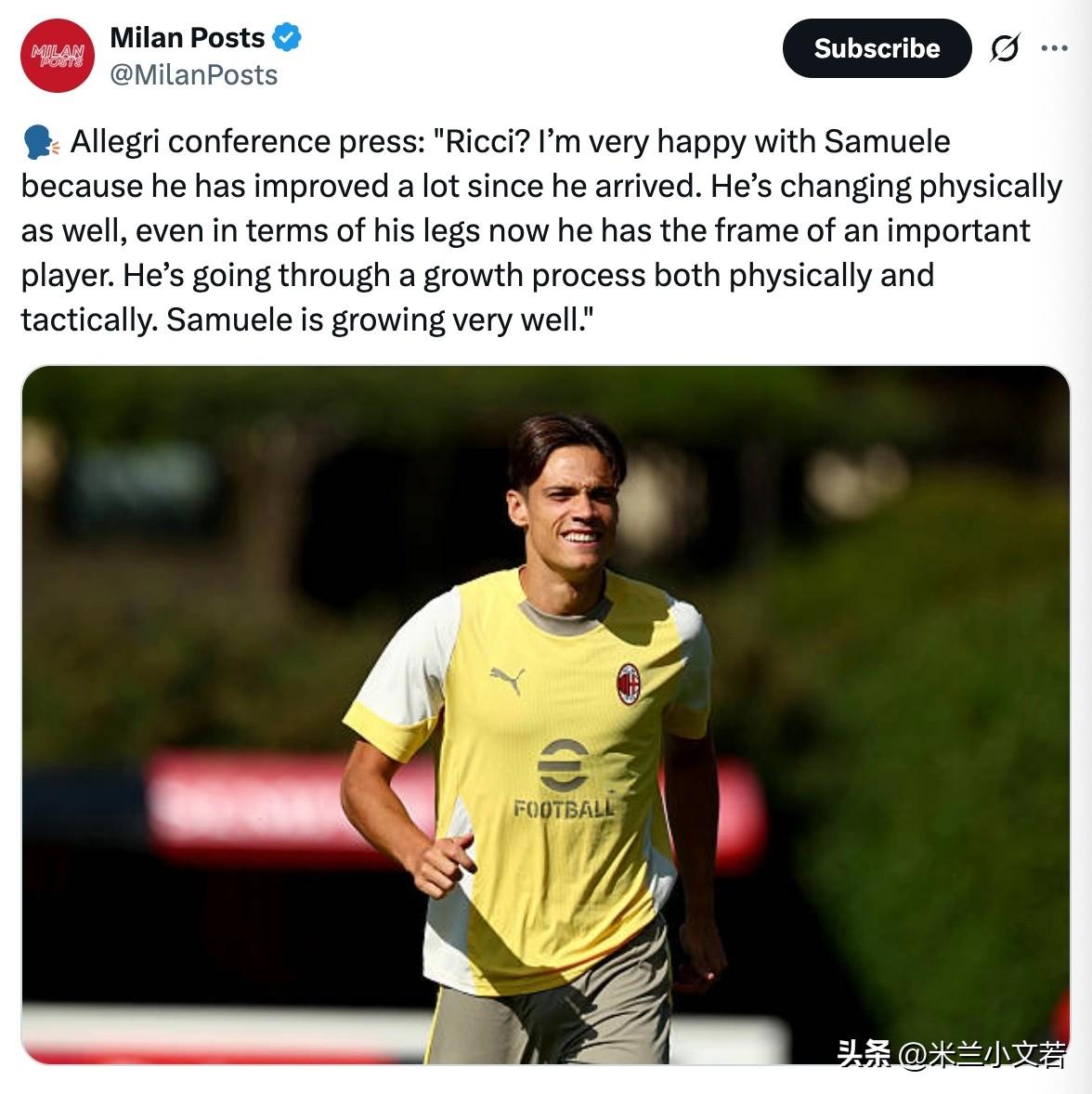This screenshot has width=1092, height=1094.
Task: Visit the @MilanPosts handle link
Action: point(193,74)
